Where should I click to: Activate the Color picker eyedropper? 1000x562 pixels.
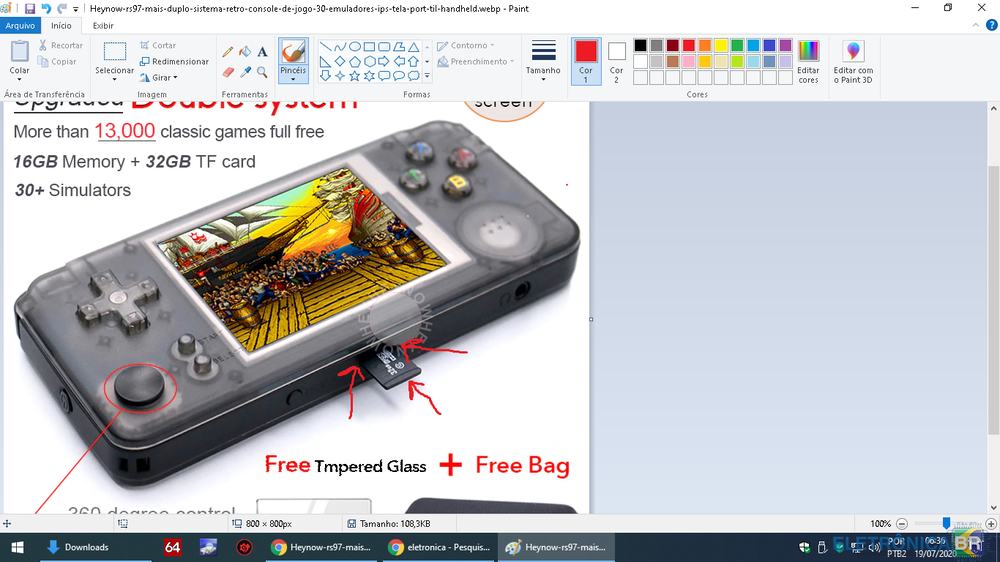click(245, 72)
